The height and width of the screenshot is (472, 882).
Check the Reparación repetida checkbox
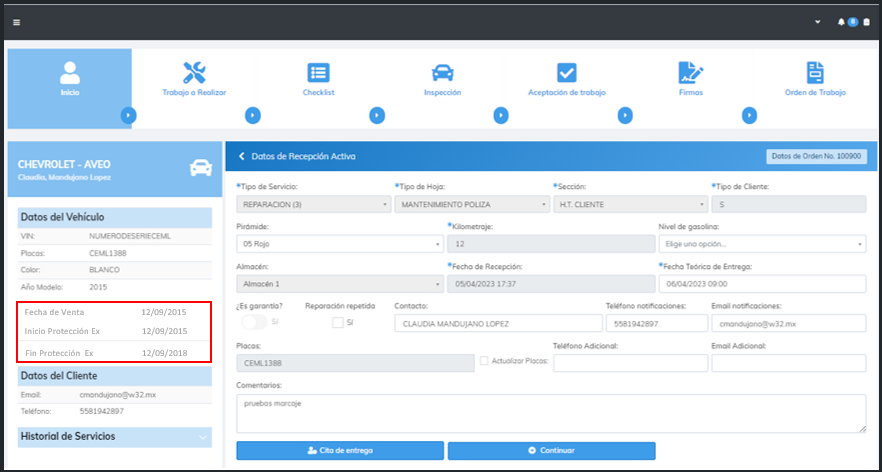pos(338,322)
